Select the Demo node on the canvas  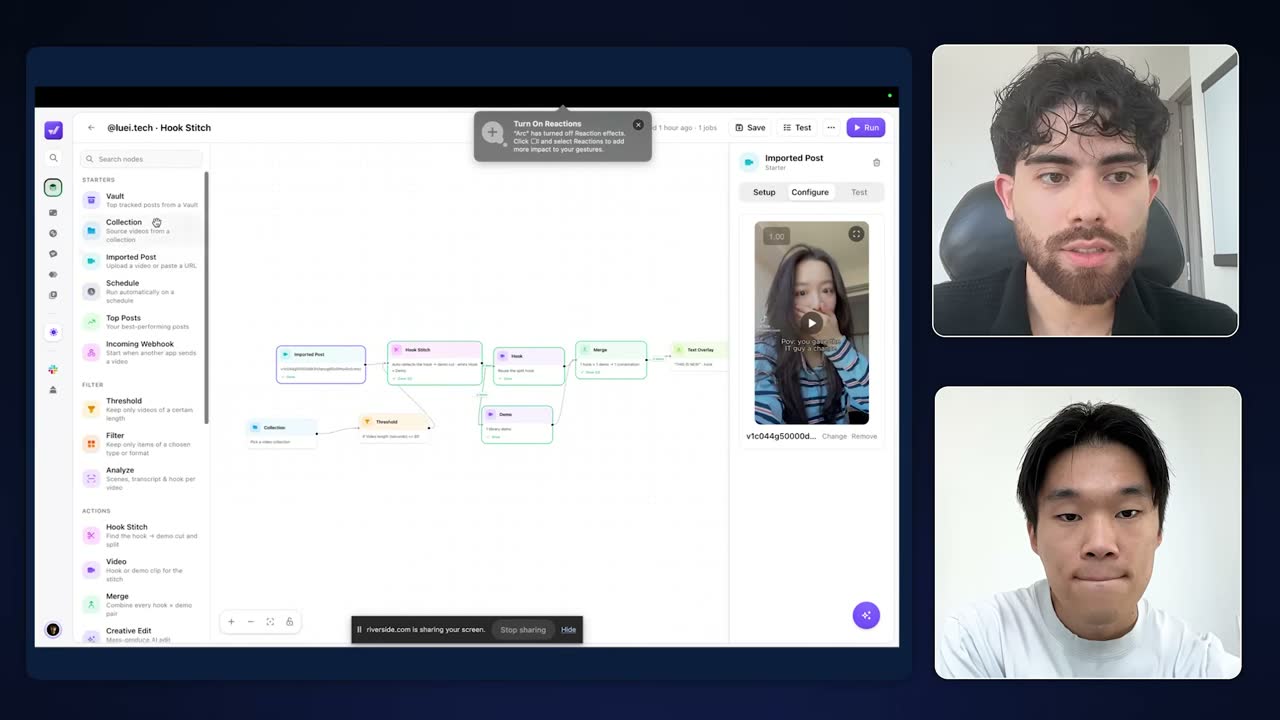click(517, 424)
